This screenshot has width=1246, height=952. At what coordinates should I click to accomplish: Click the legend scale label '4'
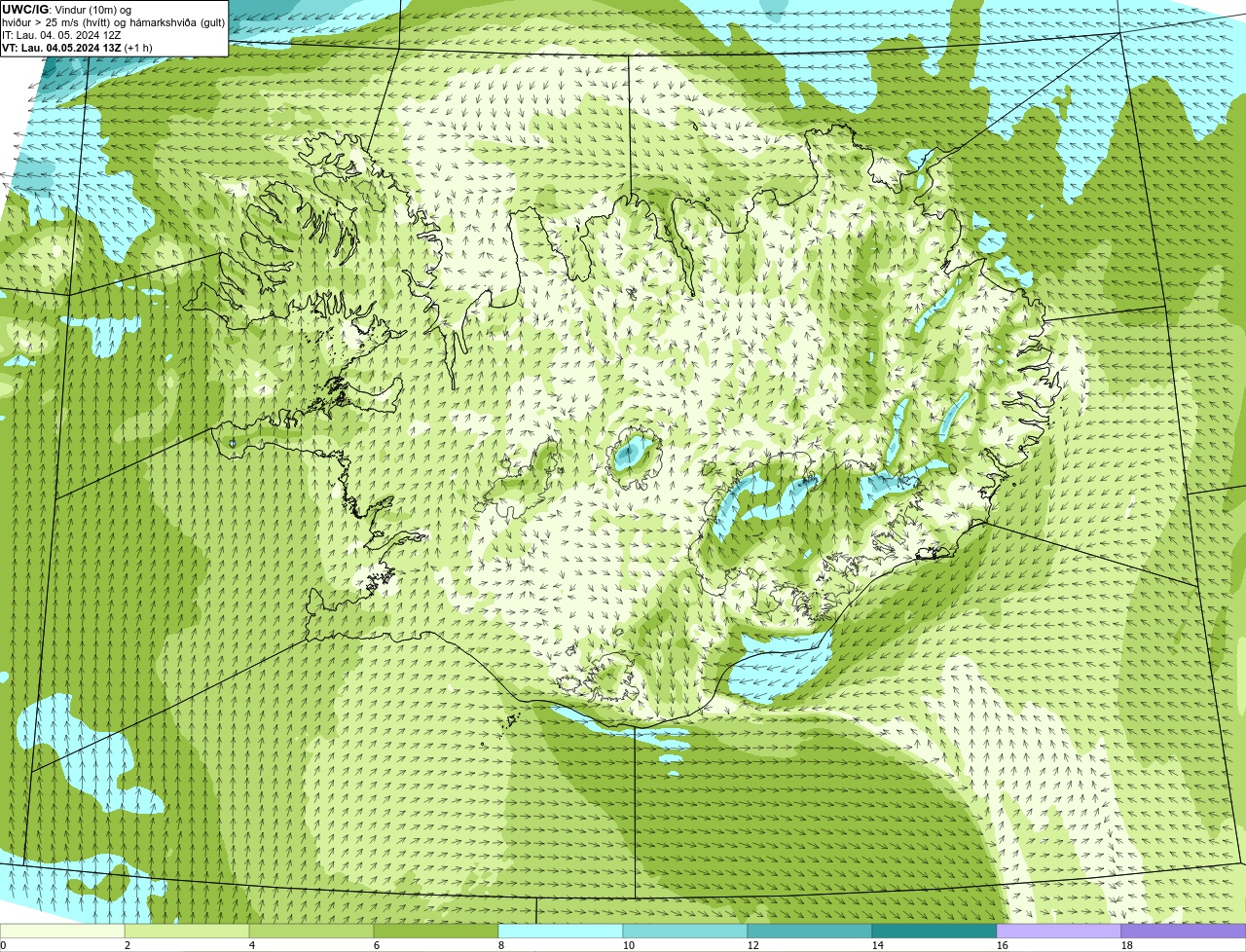[x=252, y=945]
